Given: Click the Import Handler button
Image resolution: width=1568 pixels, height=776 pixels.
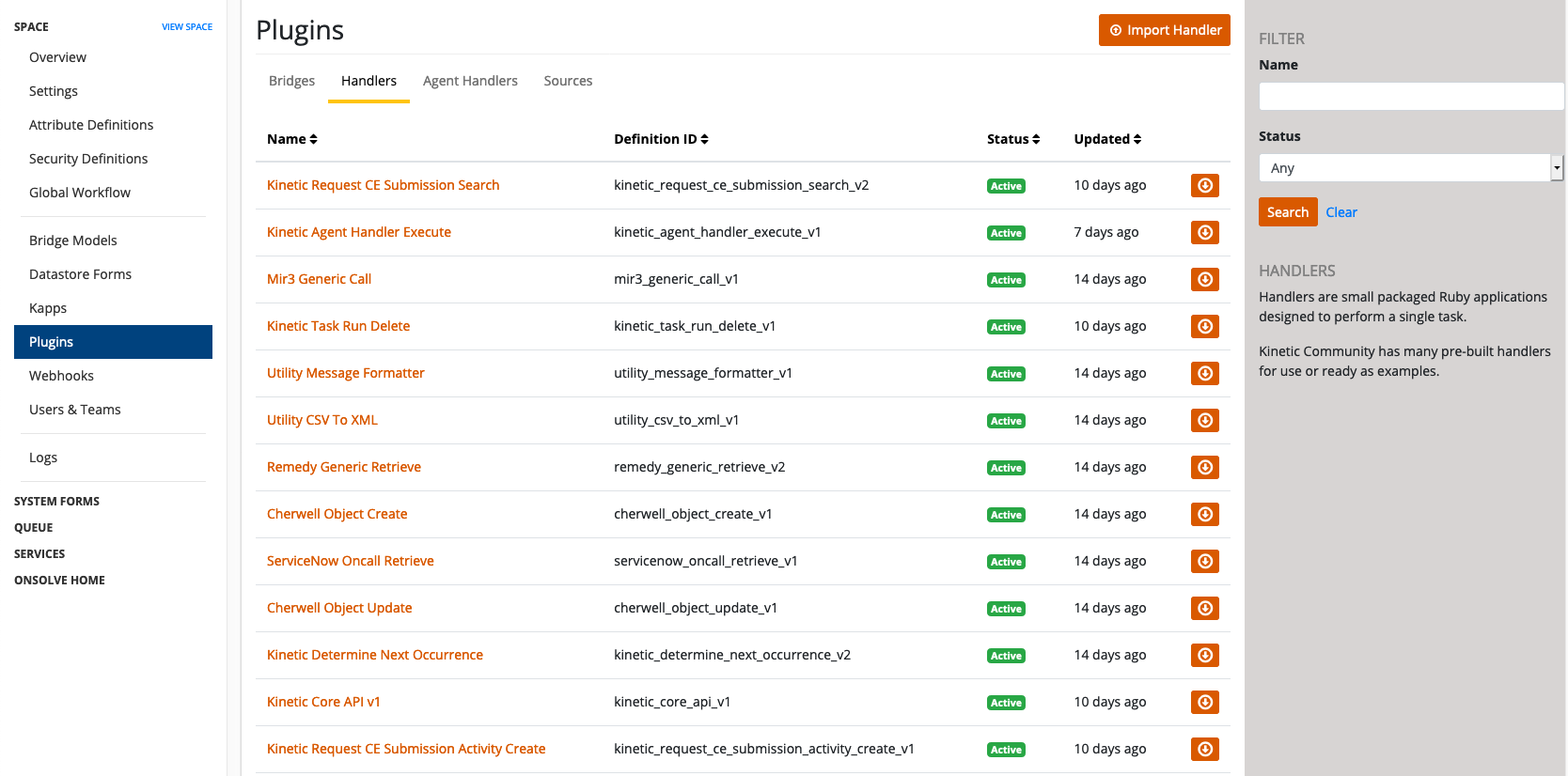Looking at the screenshot, I should point(1164,30).
